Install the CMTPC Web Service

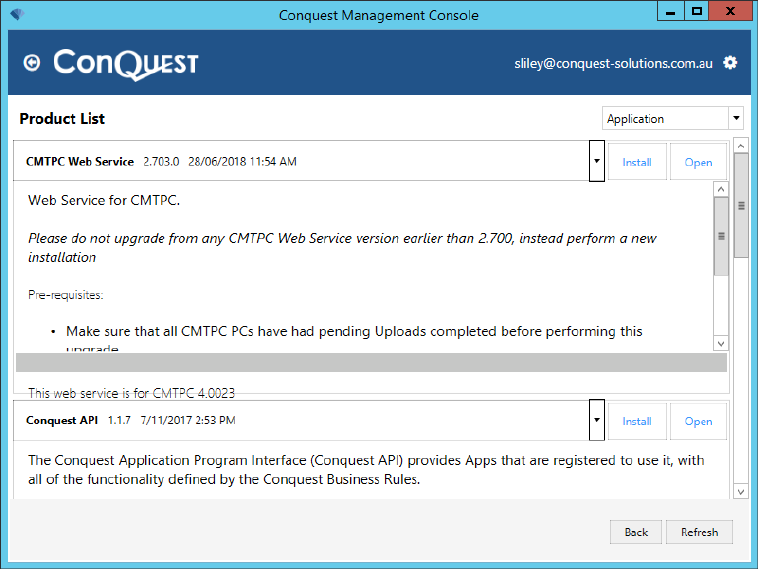pos(637,162)
